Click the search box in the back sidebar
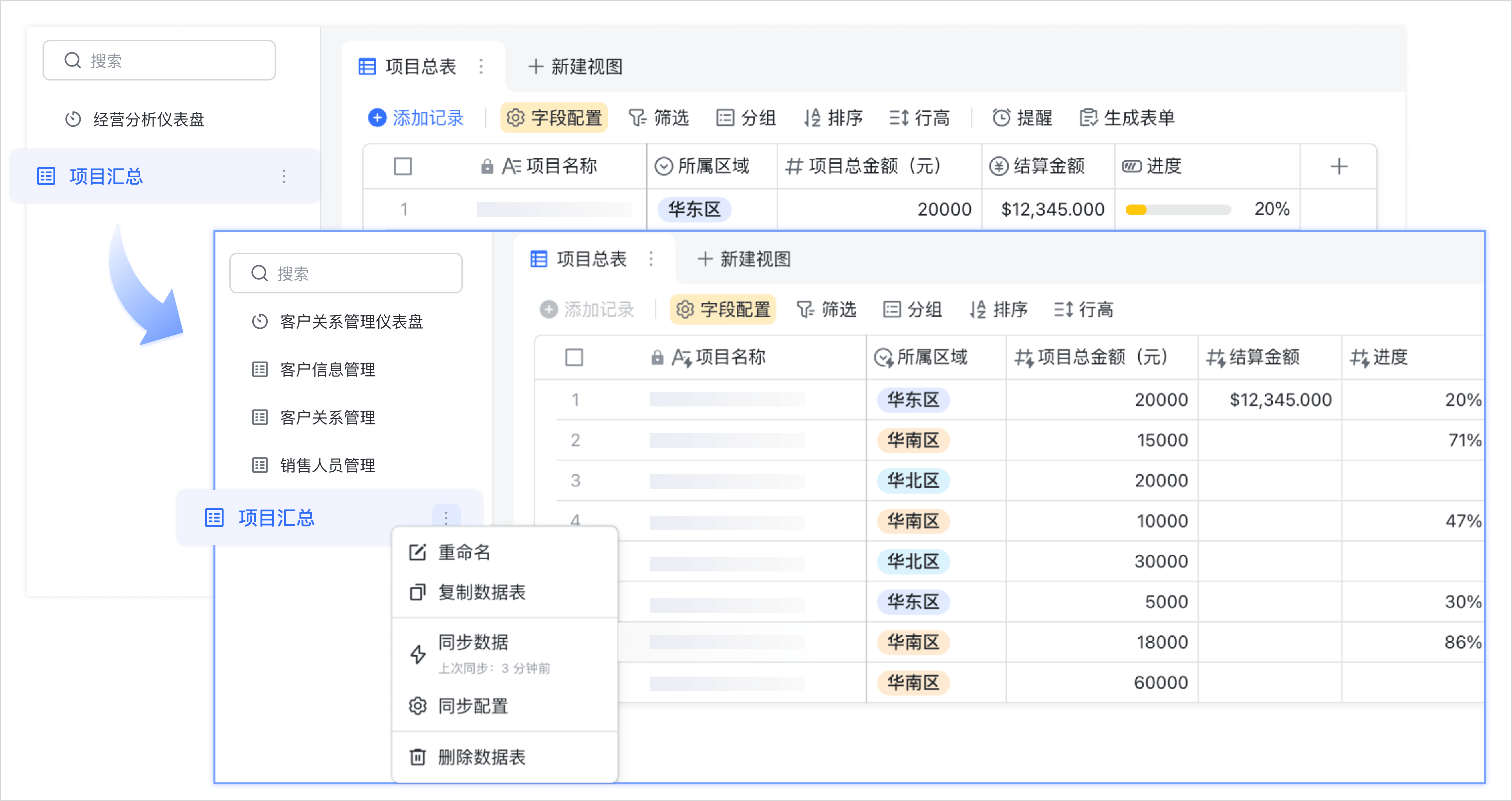This screenshot has height=801, width=1512. (159, 61)
